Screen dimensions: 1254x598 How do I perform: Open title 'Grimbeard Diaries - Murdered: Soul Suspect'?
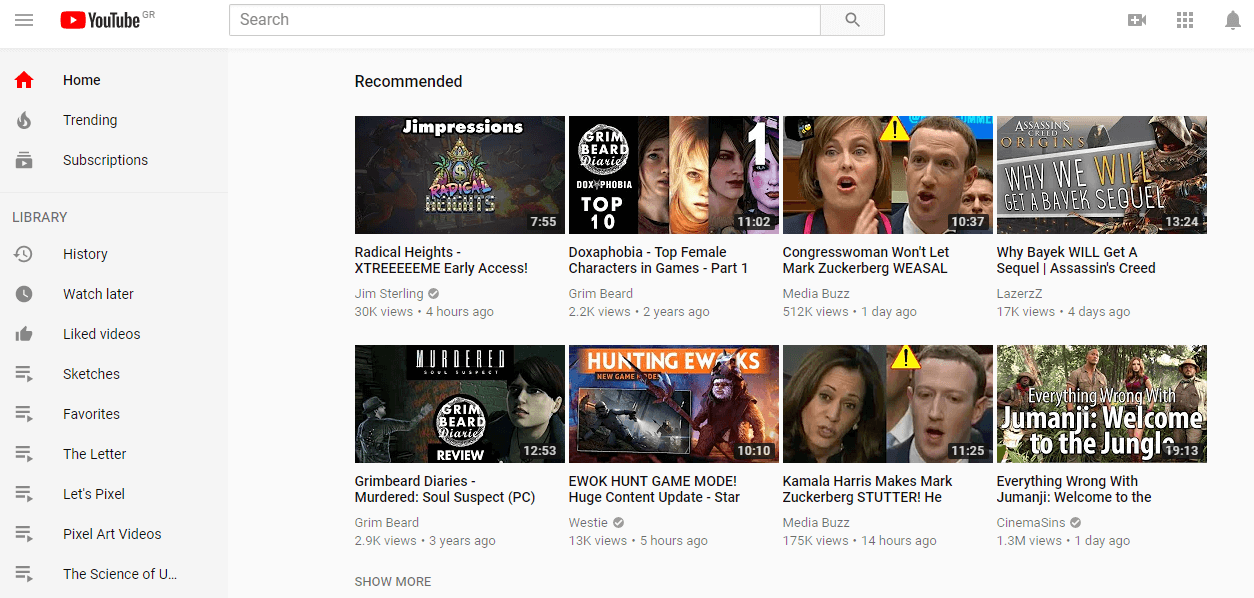[445, 489]
